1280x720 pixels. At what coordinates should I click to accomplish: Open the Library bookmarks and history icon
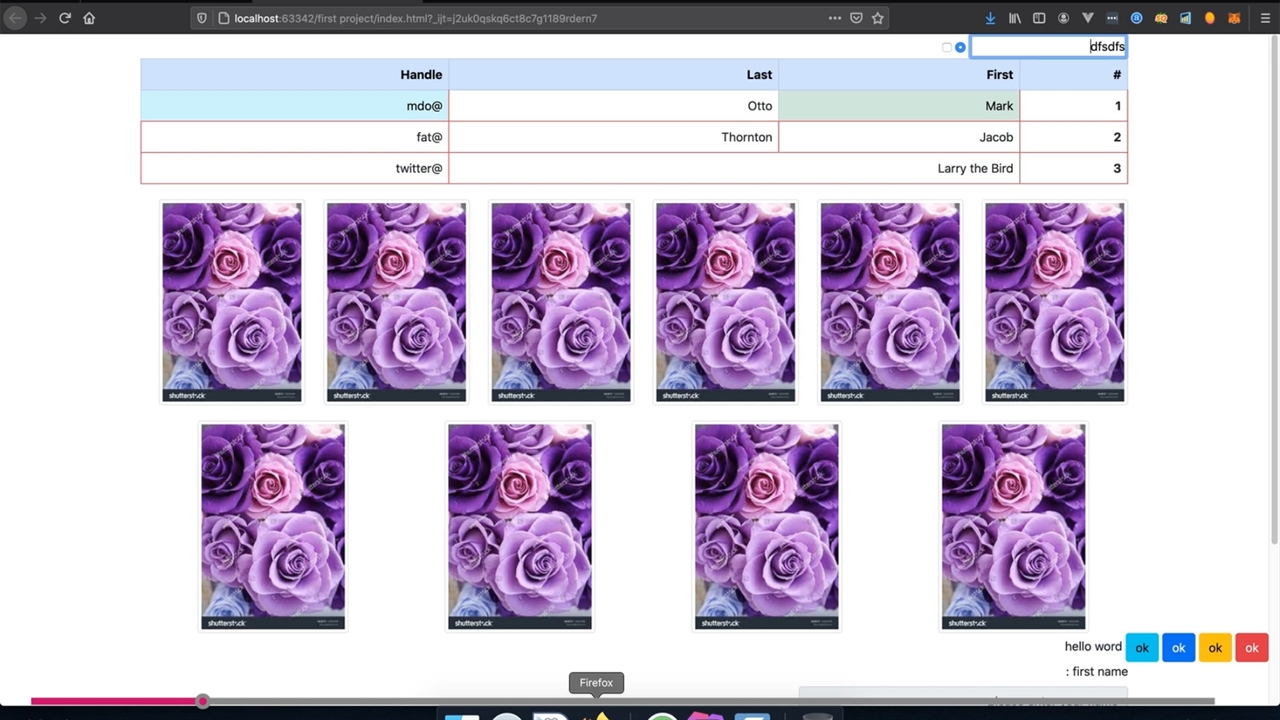pos(1015,18)
